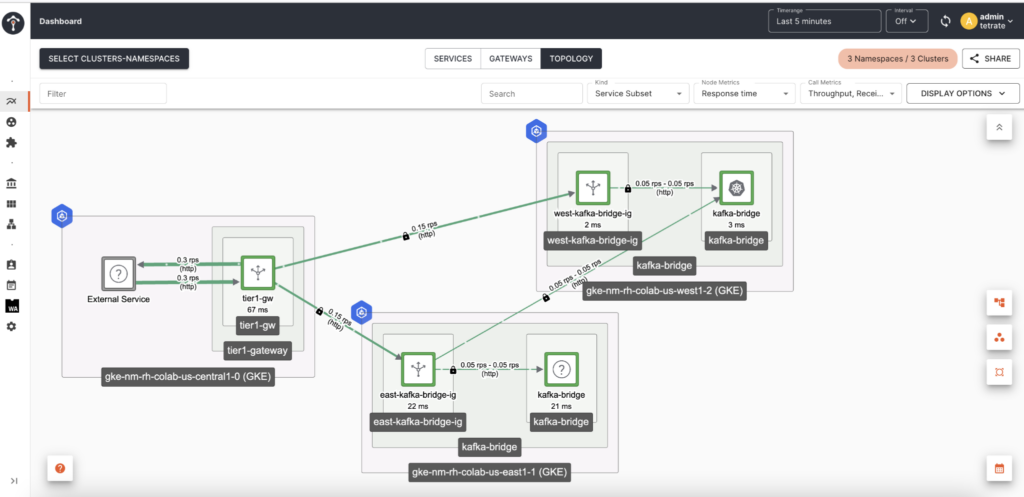
Task: Click the dark east-kafka-bridge-ig label box
Action: (x=418, y=422)
